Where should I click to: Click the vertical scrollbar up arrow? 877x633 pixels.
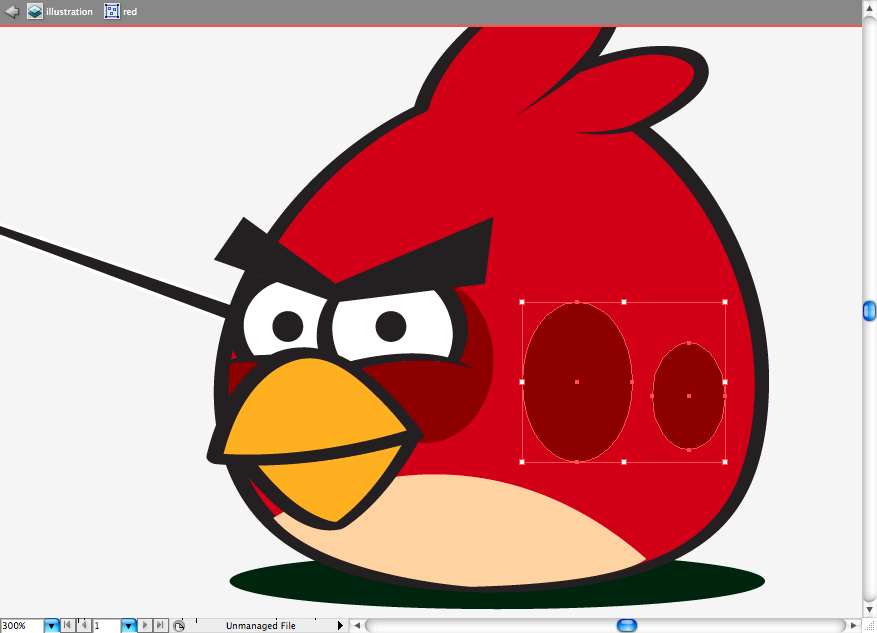pos(869,9)
